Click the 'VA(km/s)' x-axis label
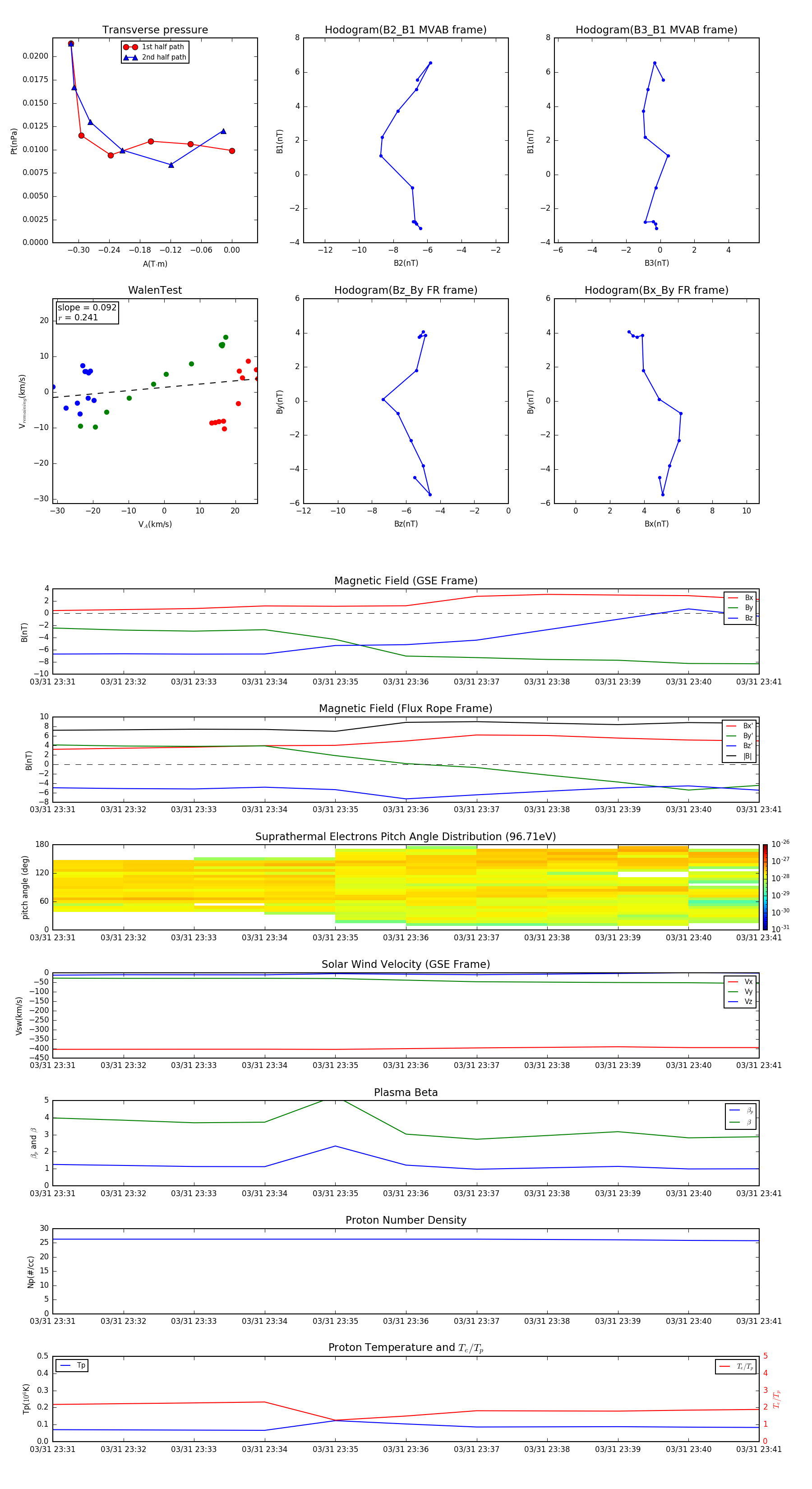Screen dimensions: 812x1489 coord(155,524)
